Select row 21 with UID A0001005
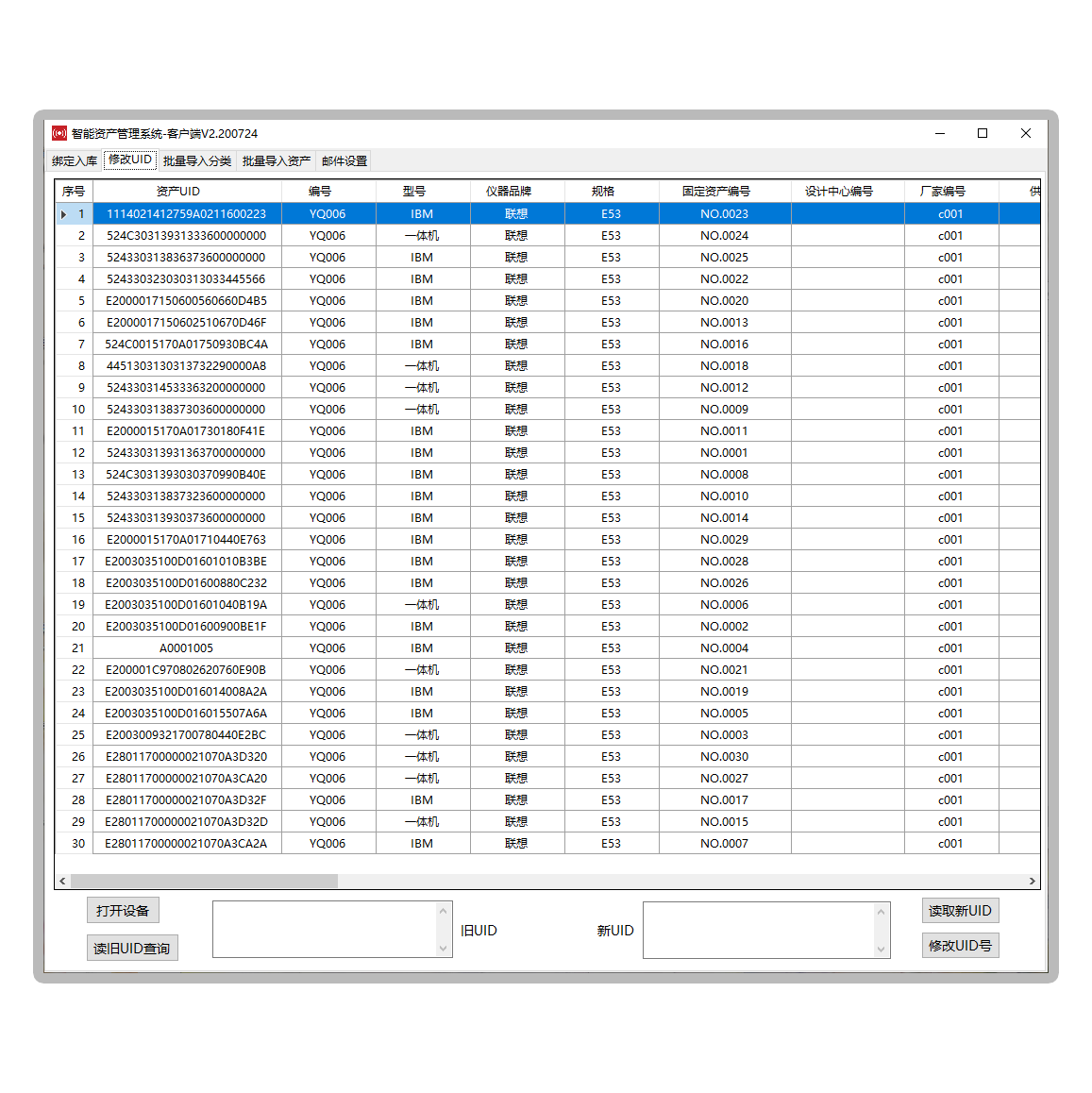The image size is (1092, 1093). (186, 648)
